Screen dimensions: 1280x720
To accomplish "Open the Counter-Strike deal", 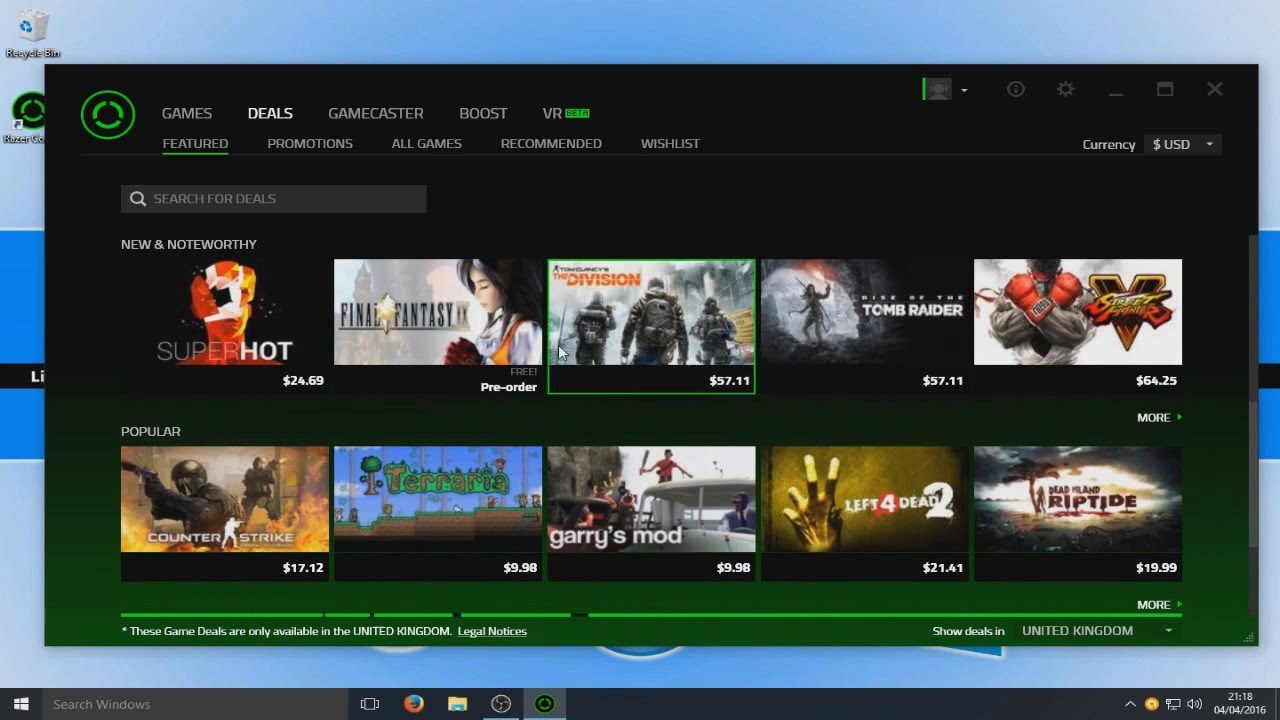I will 225,513.
